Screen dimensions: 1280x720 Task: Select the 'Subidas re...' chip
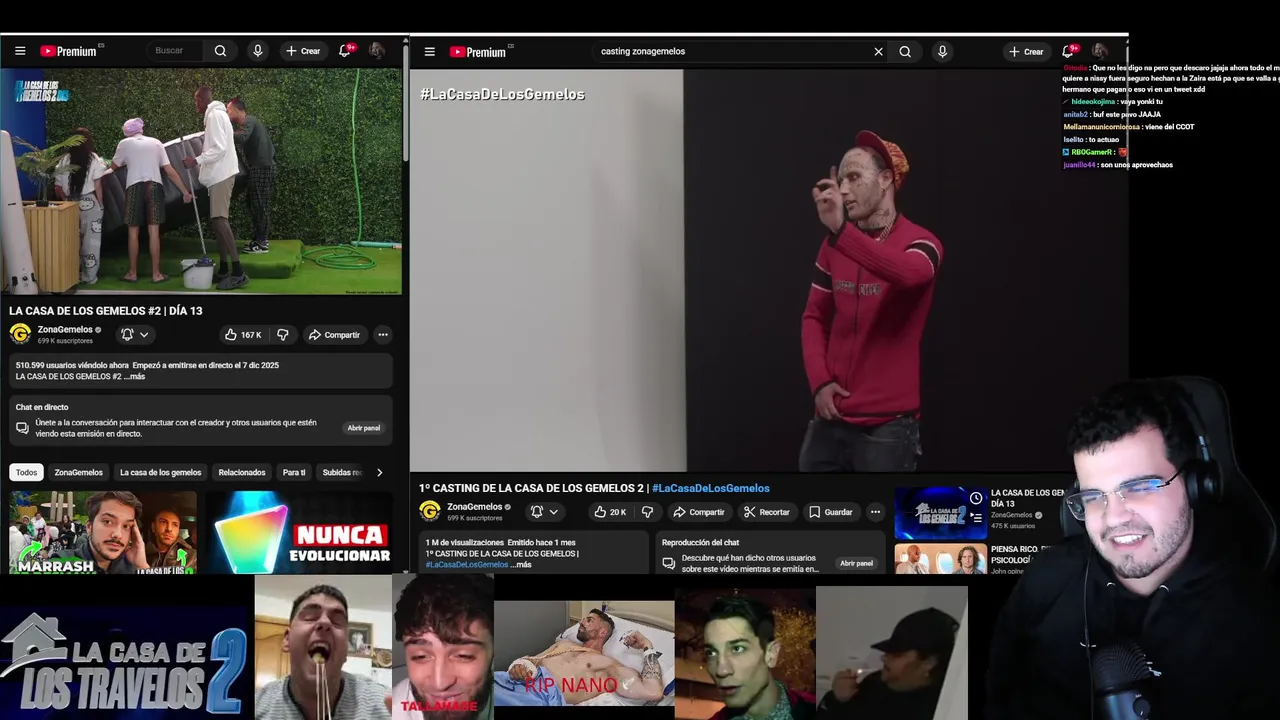tap(341, 472)
